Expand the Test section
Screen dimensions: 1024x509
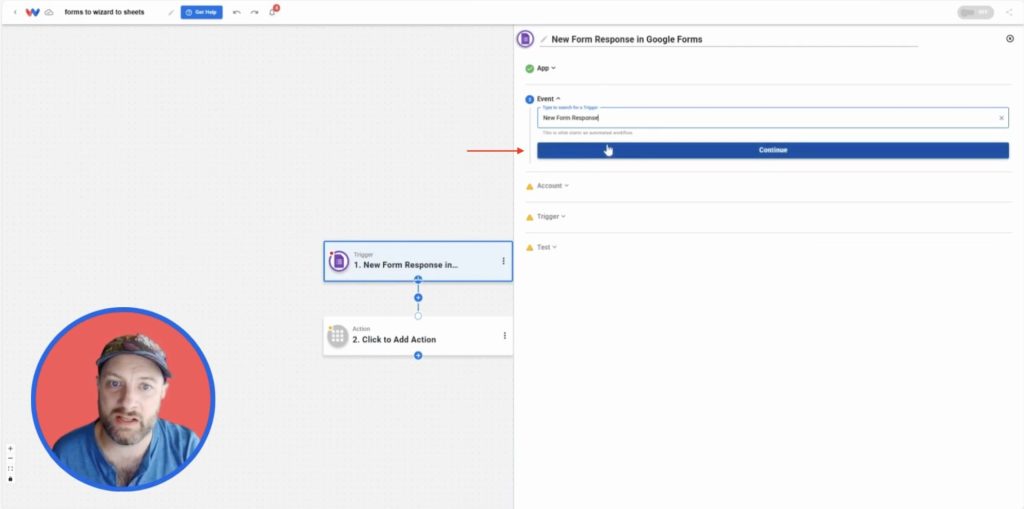[x=547, y=247]
